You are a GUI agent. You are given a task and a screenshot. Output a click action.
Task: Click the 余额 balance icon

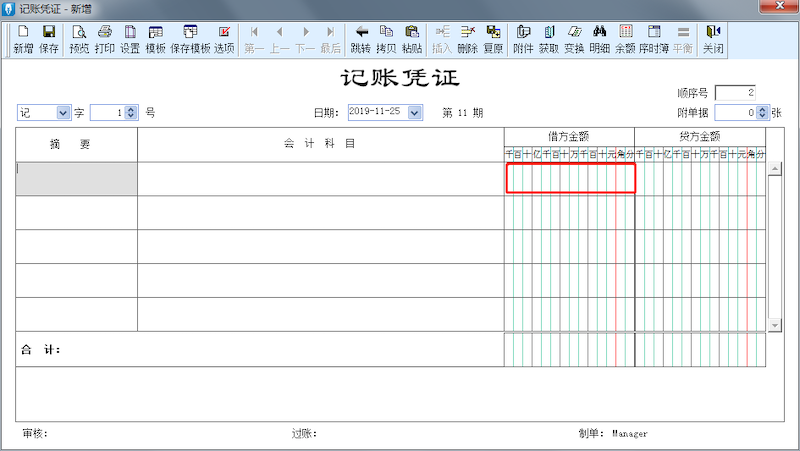tap(625, 39)
